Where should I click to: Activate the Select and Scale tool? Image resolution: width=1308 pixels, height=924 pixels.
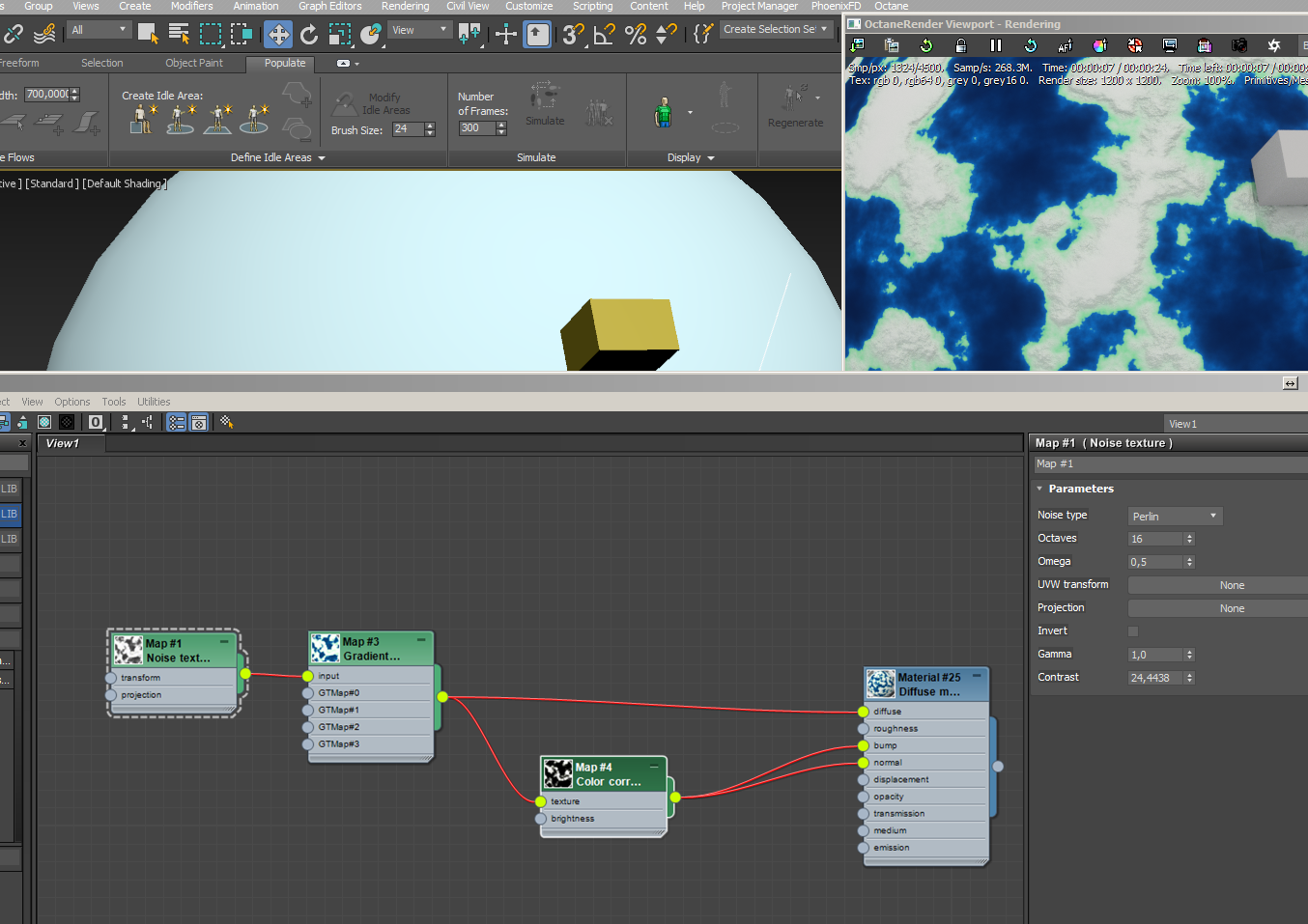[x=340, y=34]
